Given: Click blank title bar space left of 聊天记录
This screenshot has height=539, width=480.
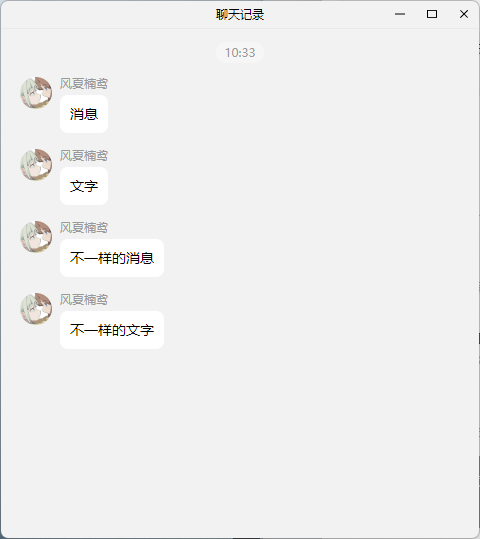Looking at the screenshot, I should (107, 14).
